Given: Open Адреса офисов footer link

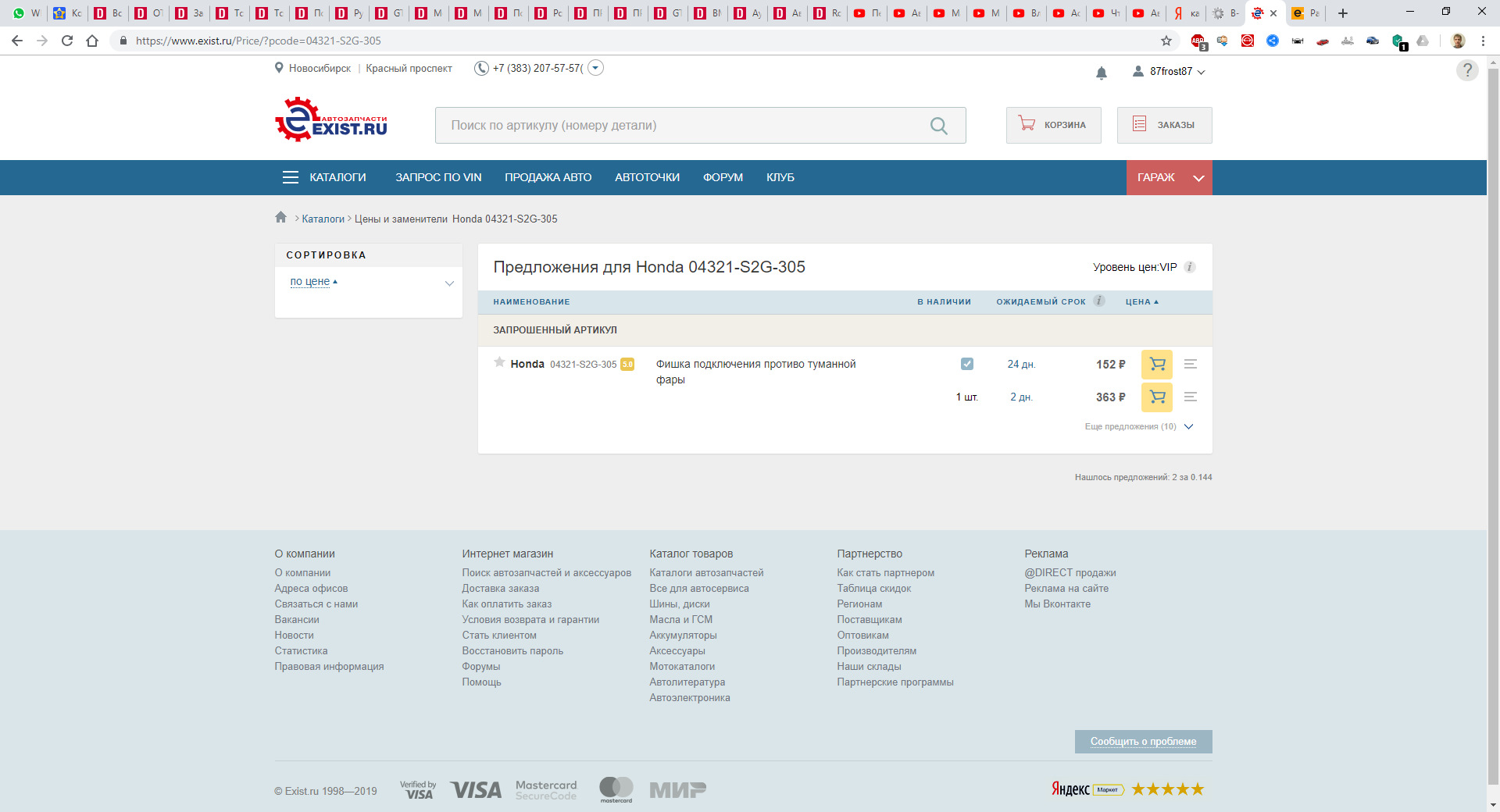Looking at the screenshot, I should point(311,589).
